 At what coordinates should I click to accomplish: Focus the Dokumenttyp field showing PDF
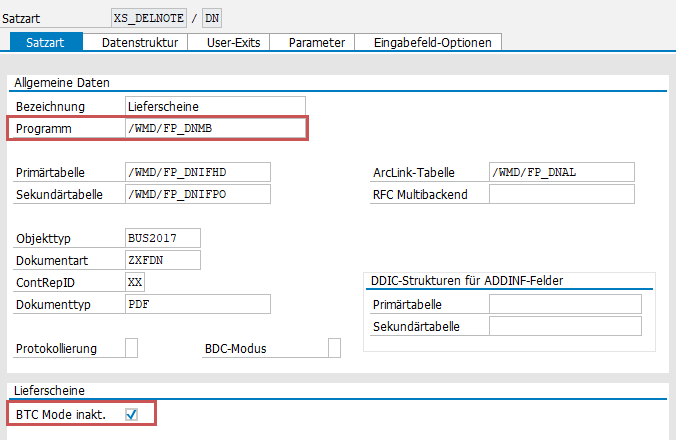click(197, 304)
